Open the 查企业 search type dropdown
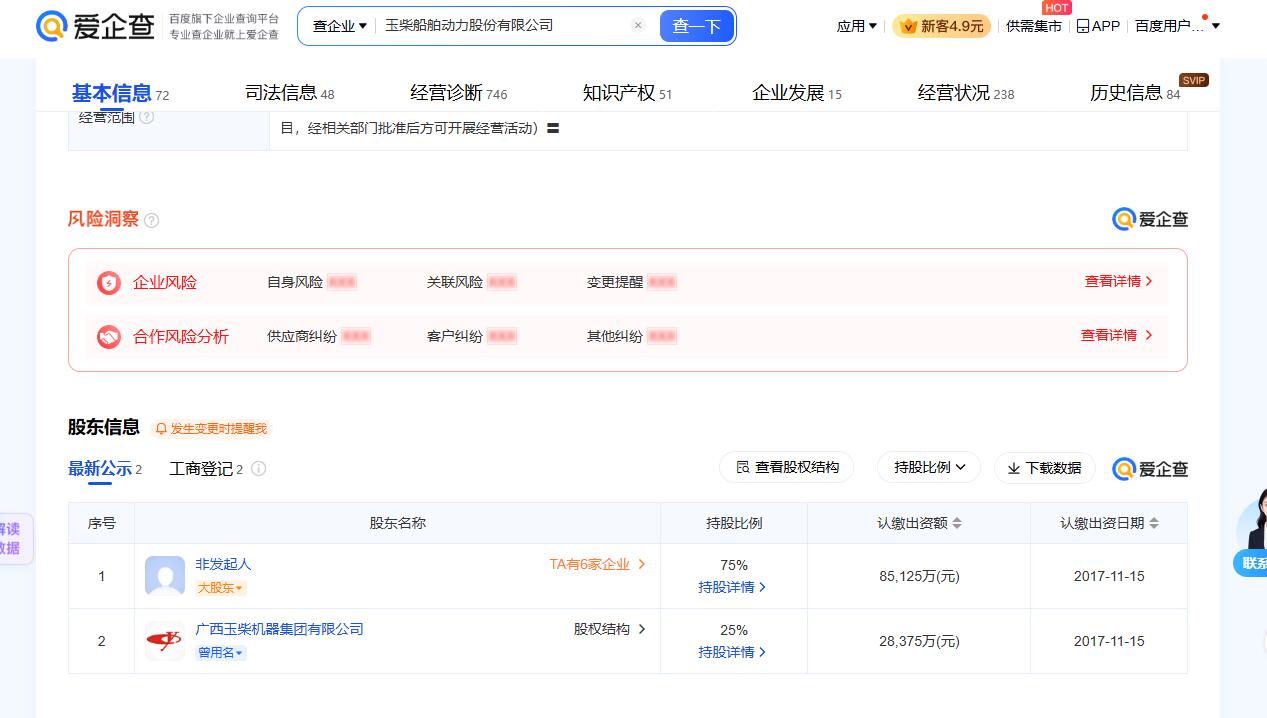1267x718 pixels. click(x=340, y=26)
